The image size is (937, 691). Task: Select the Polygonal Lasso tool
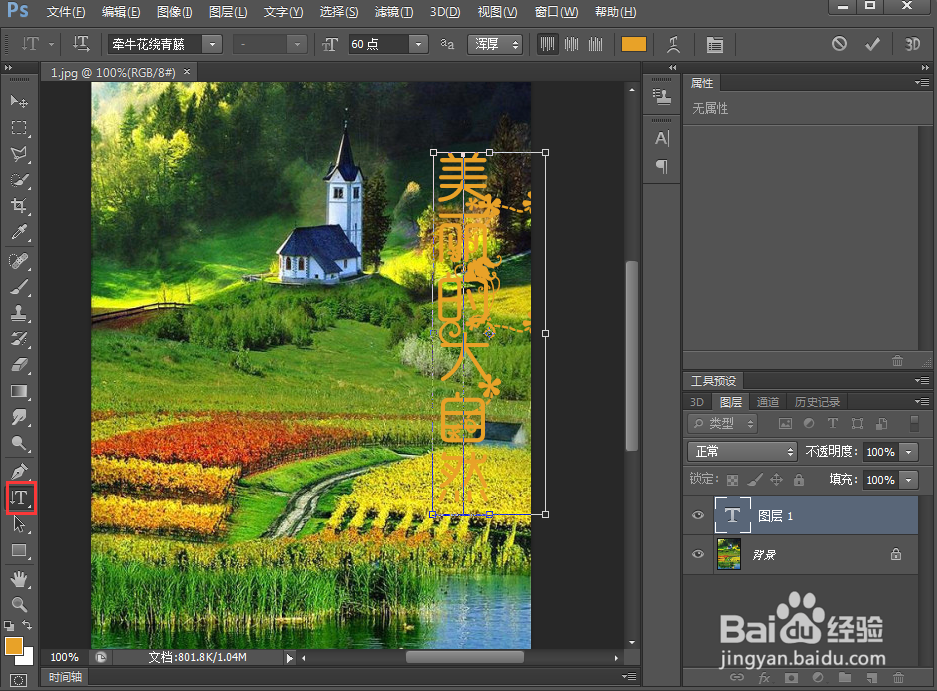point(19,154)
